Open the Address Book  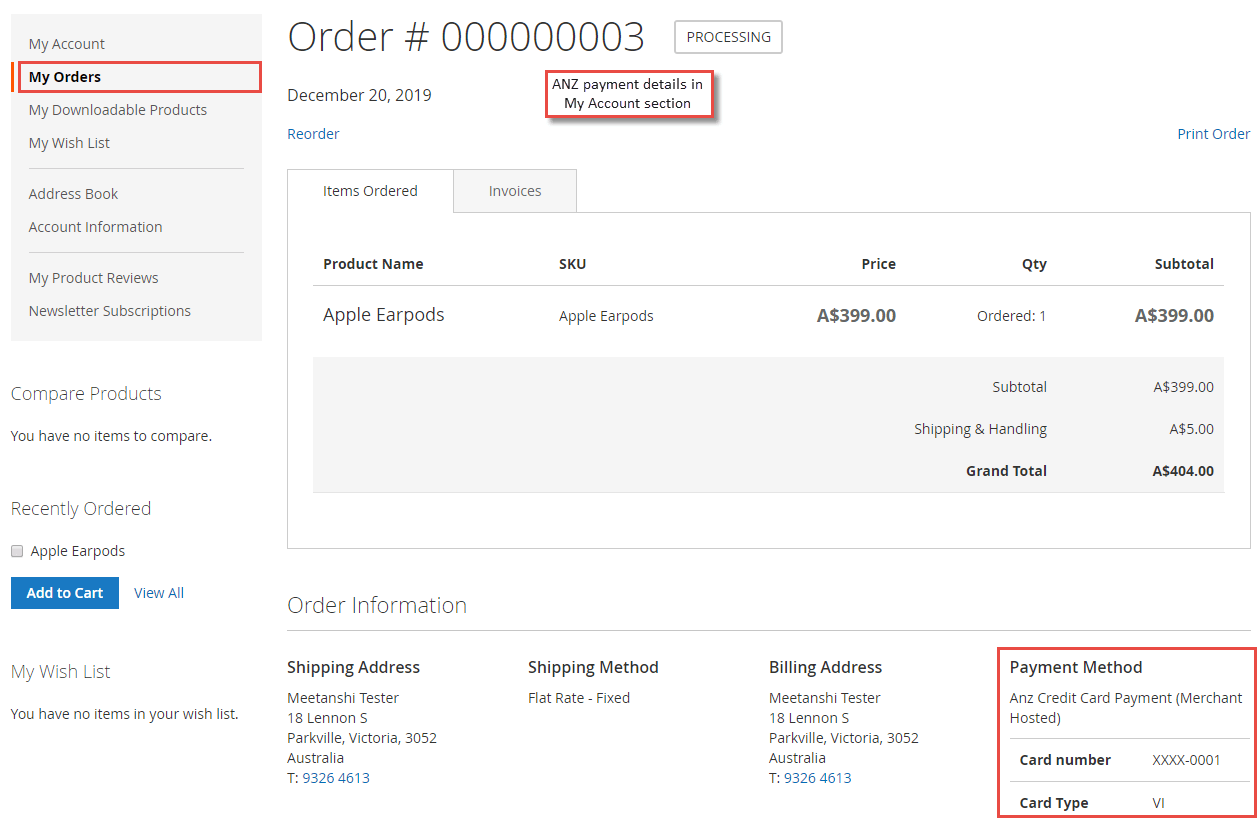tap(73, 193)
